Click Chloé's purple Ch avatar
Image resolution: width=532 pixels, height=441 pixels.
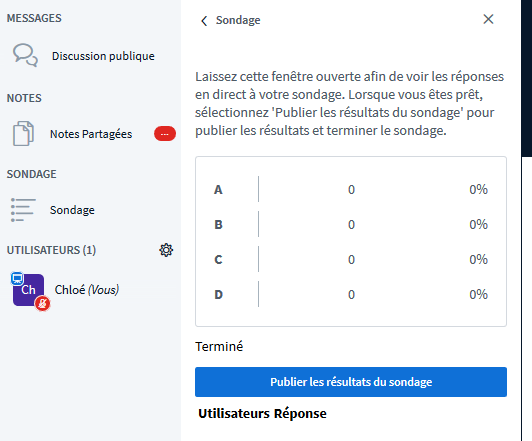(28, 290)
